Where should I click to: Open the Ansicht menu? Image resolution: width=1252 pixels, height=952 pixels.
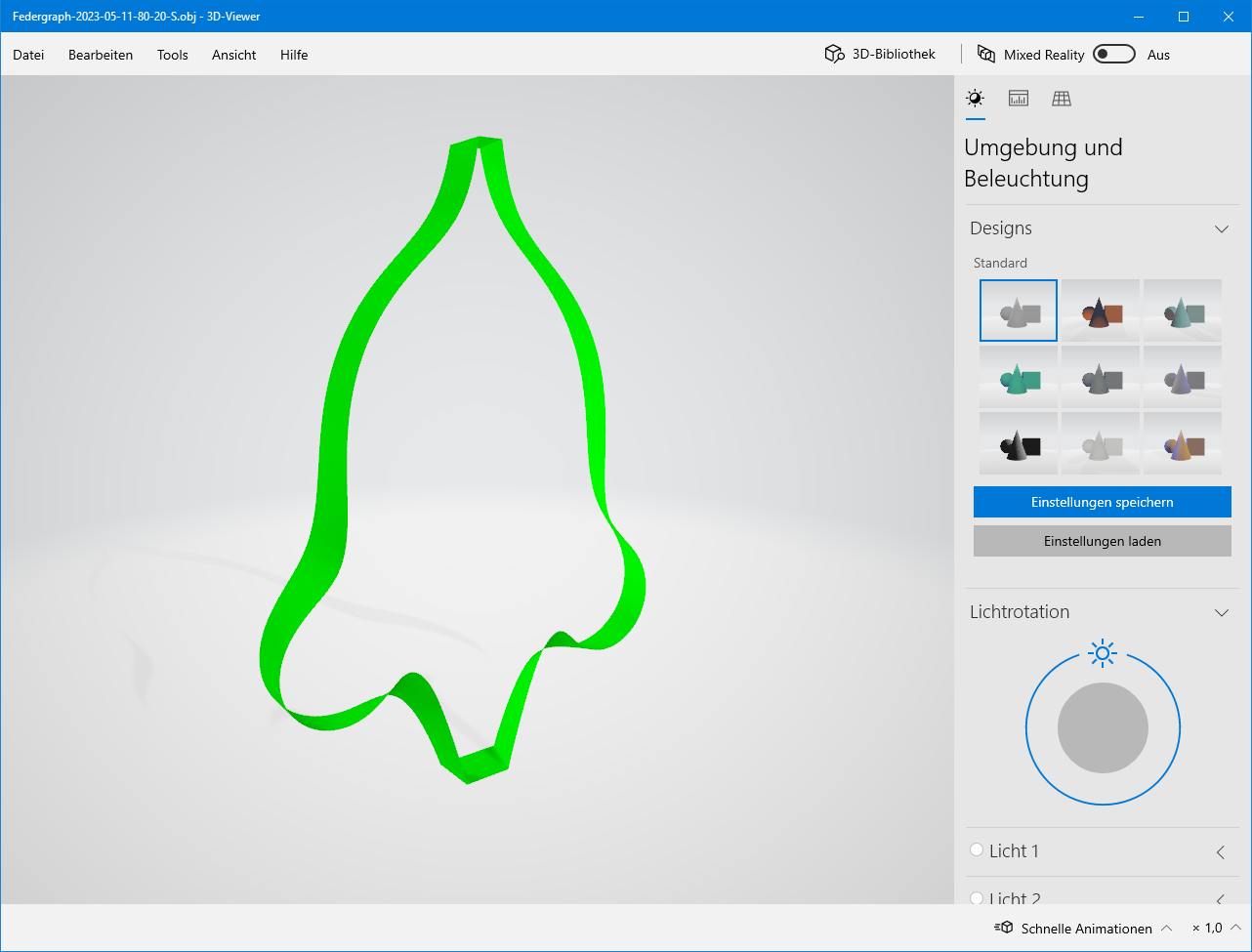[x=234, y=55]
